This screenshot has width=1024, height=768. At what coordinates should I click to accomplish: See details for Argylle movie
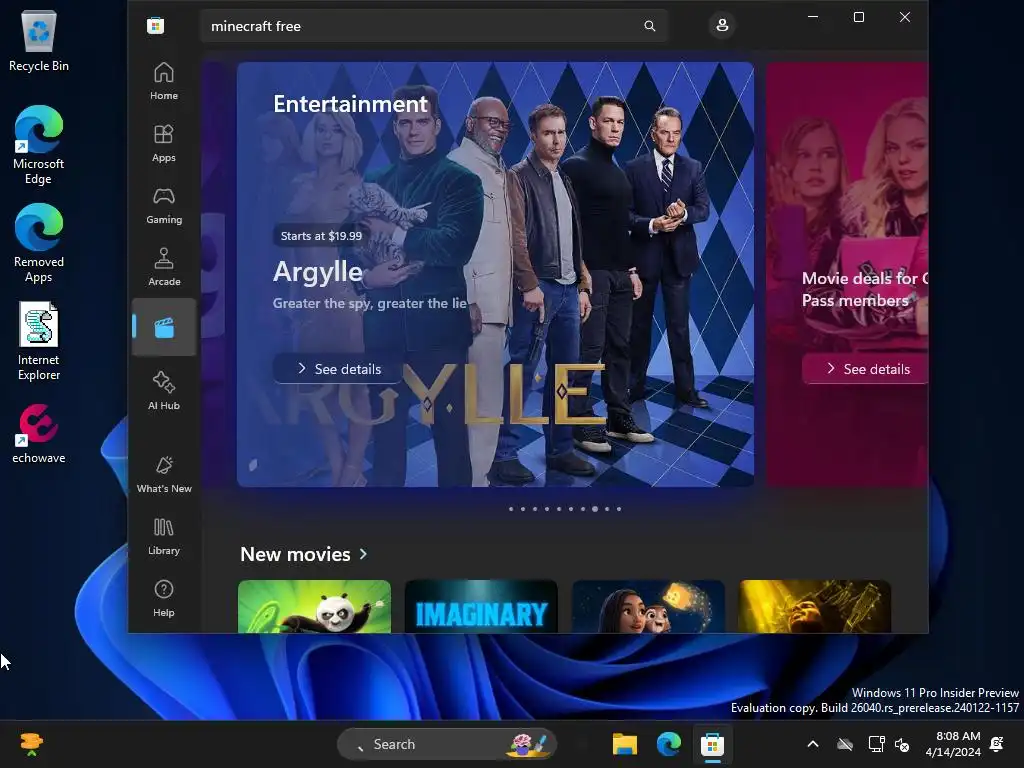tap(338, 369)
